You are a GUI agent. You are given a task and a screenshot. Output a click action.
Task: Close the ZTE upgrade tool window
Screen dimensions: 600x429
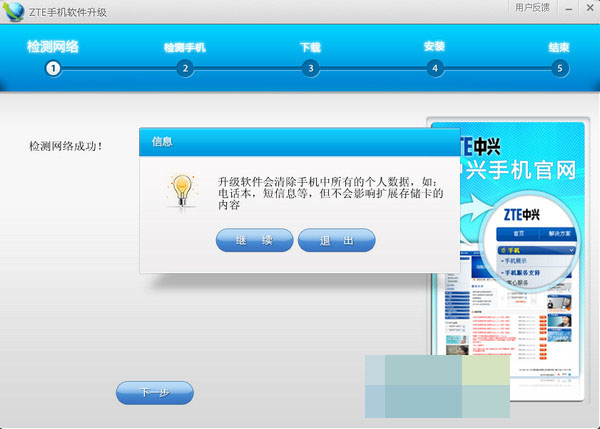(x=588, y=9)
